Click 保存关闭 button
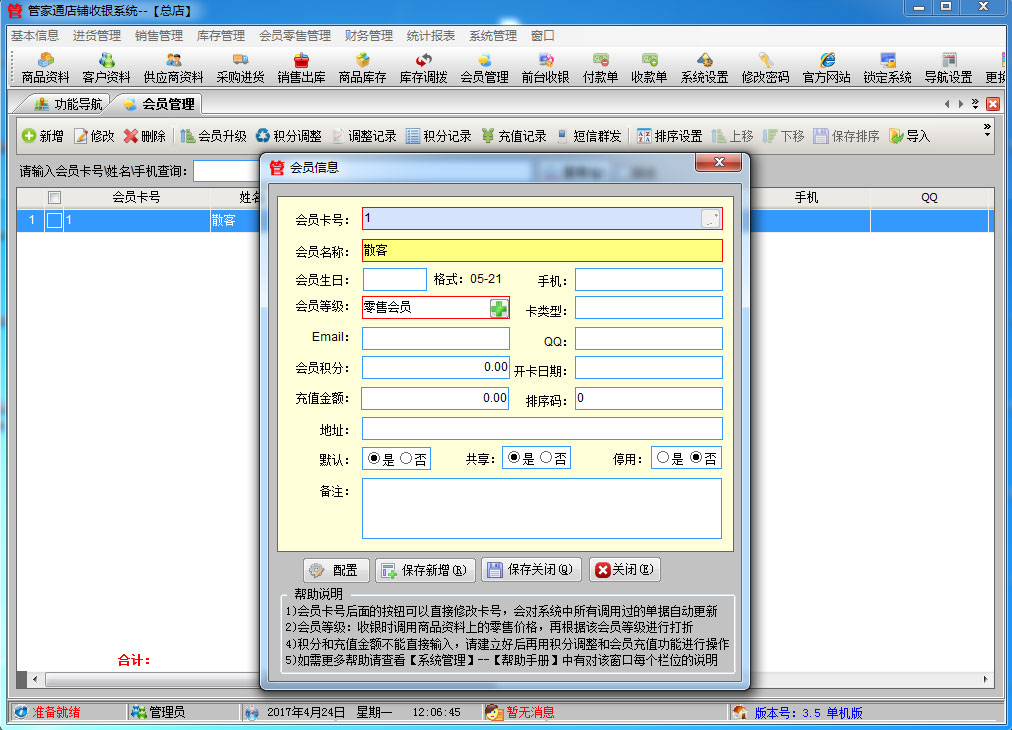 (531, 570)
